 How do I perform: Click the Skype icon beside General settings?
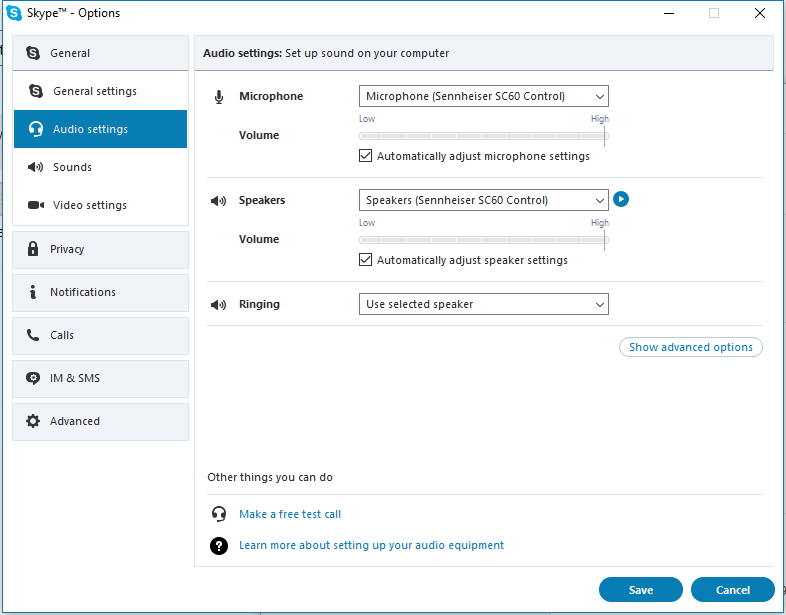pos(36,91)
